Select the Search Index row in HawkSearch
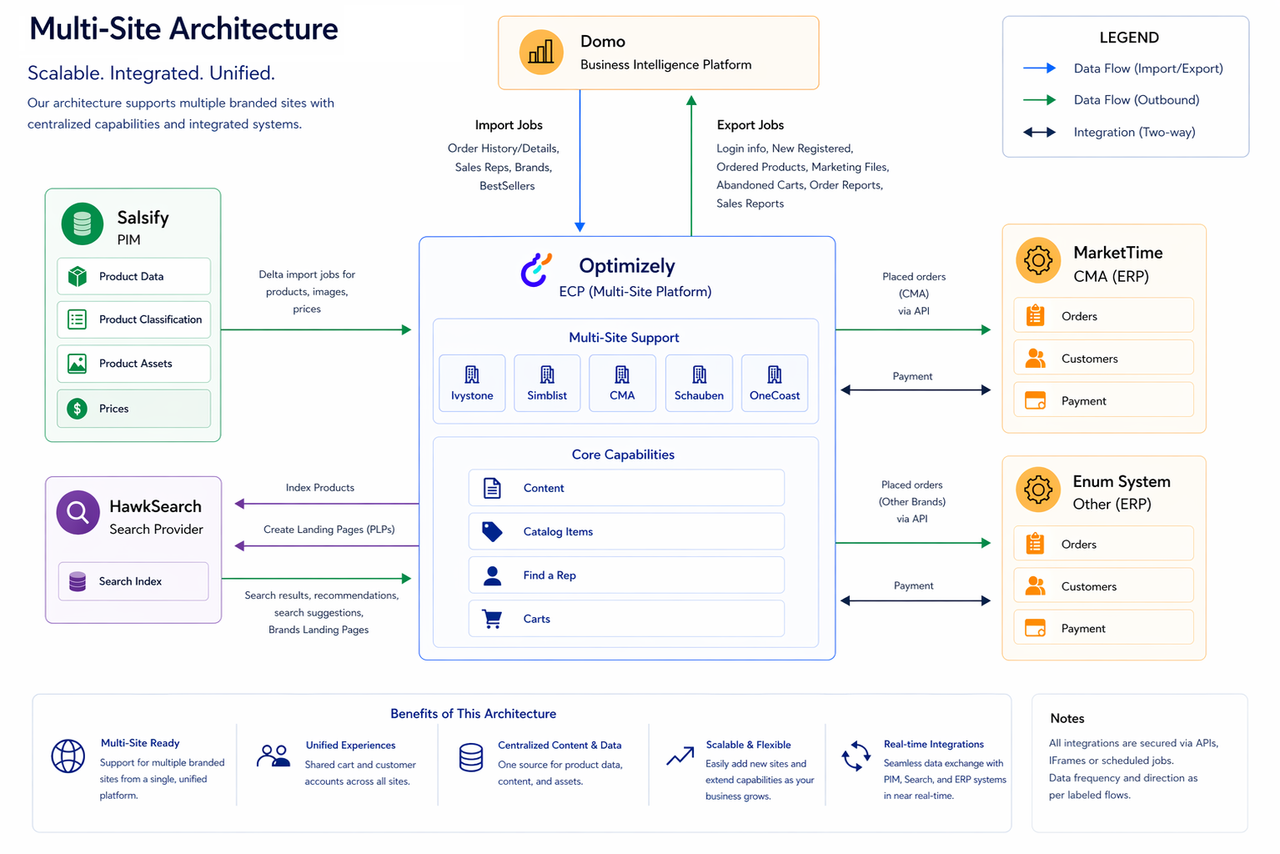The height and width of the screenshot is (854, 1280). [133, 581]
